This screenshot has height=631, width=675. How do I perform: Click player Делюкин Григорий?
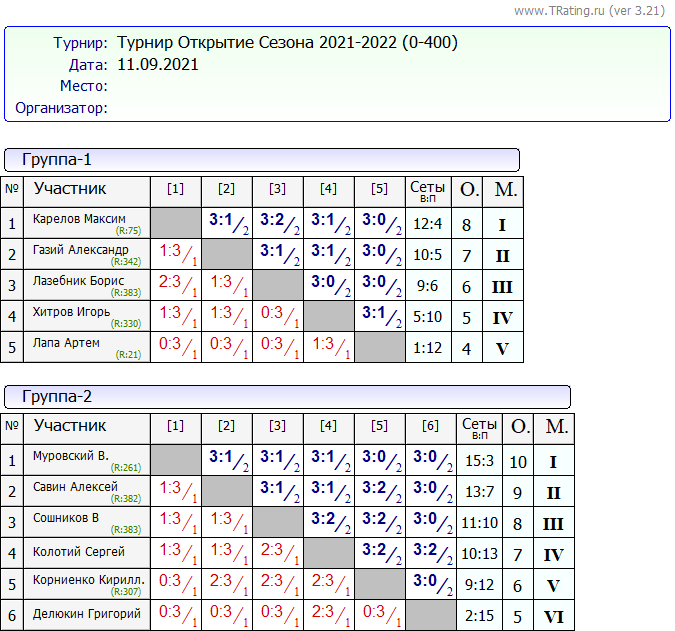tap(86, 613)
